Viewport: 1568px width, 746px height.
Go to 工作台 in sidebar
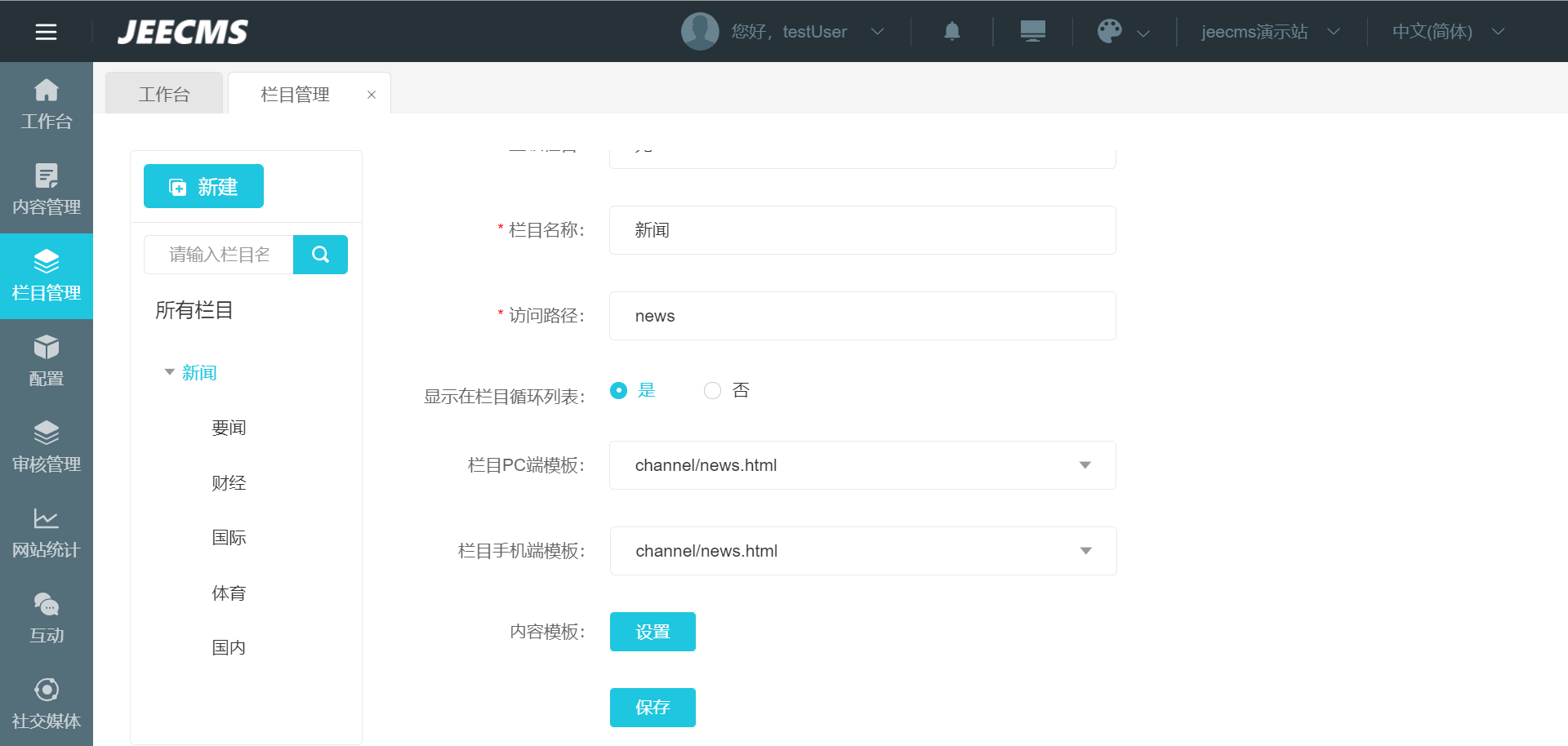[x=47, y=105]
